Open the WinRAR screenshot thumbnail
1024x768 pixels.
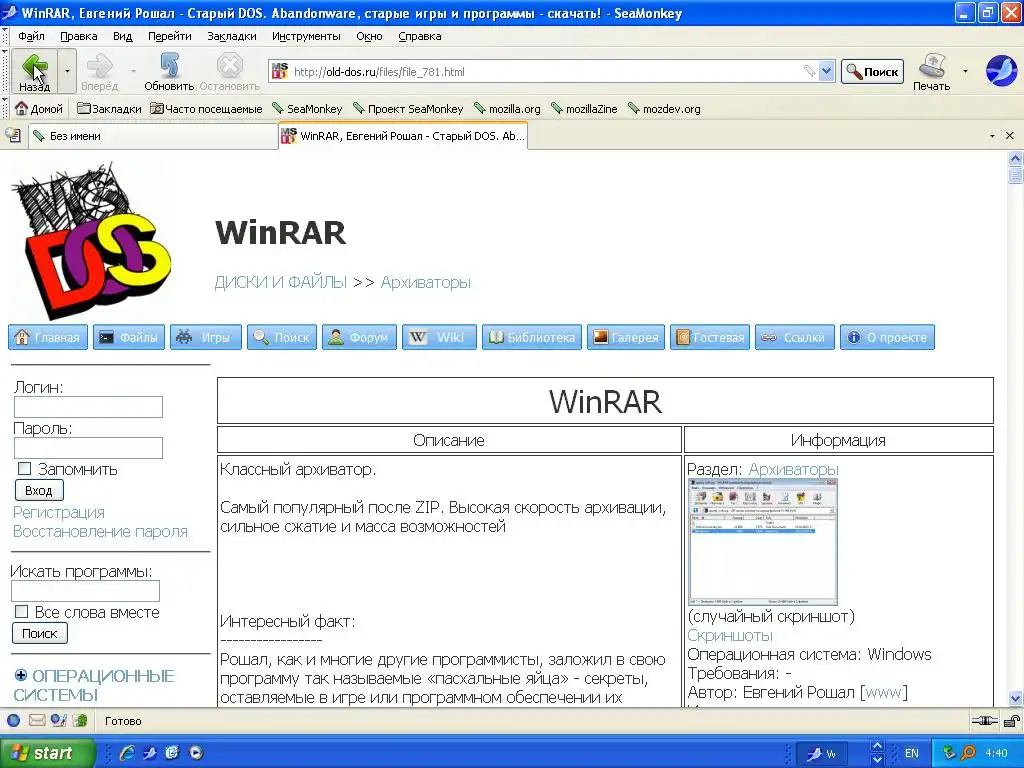(x=763, y=542)
